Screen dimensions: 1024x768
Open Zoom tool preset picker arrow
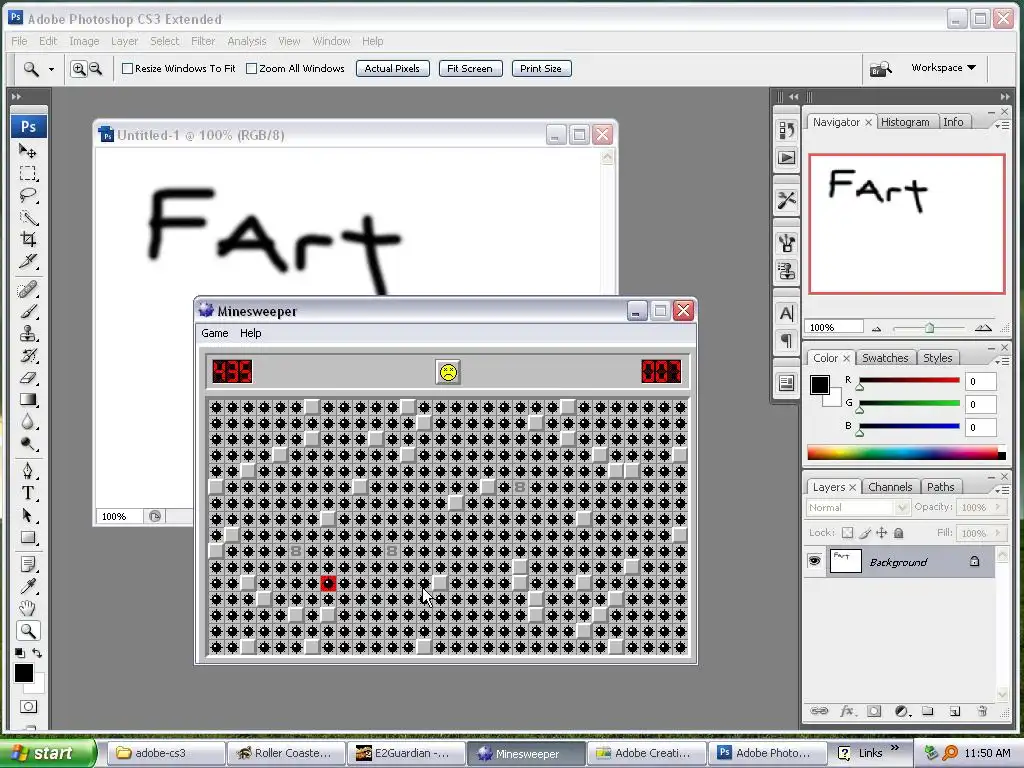tap(52, 69)
